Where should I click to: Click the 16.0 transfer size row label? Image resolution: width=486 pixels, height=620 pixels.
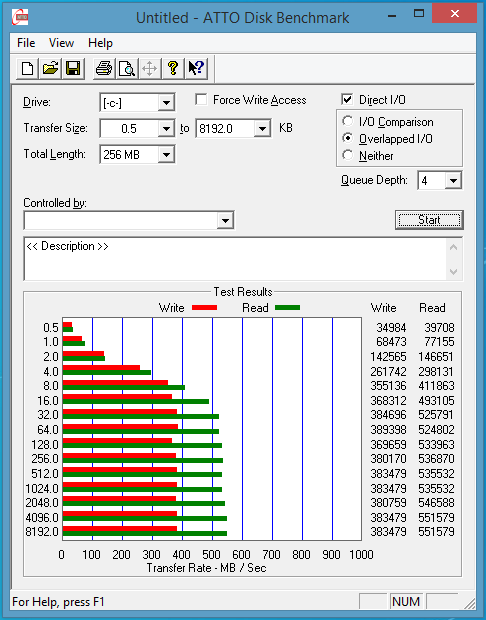(x=48, y=401)
